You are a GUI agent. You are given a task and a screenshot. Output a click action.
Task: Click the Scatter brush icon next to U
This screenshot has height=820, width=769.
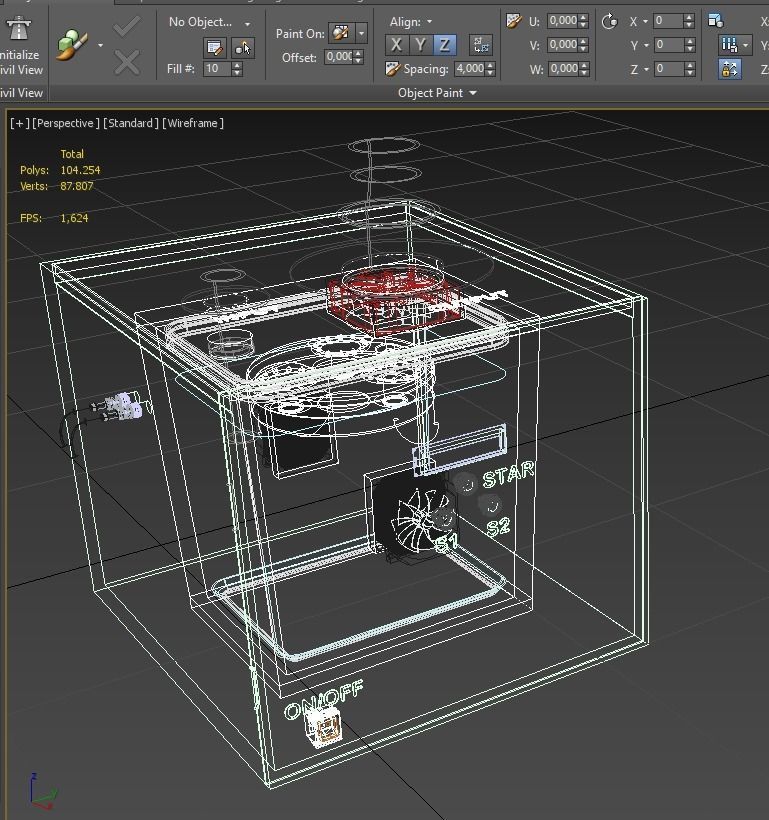coord(514,21)
